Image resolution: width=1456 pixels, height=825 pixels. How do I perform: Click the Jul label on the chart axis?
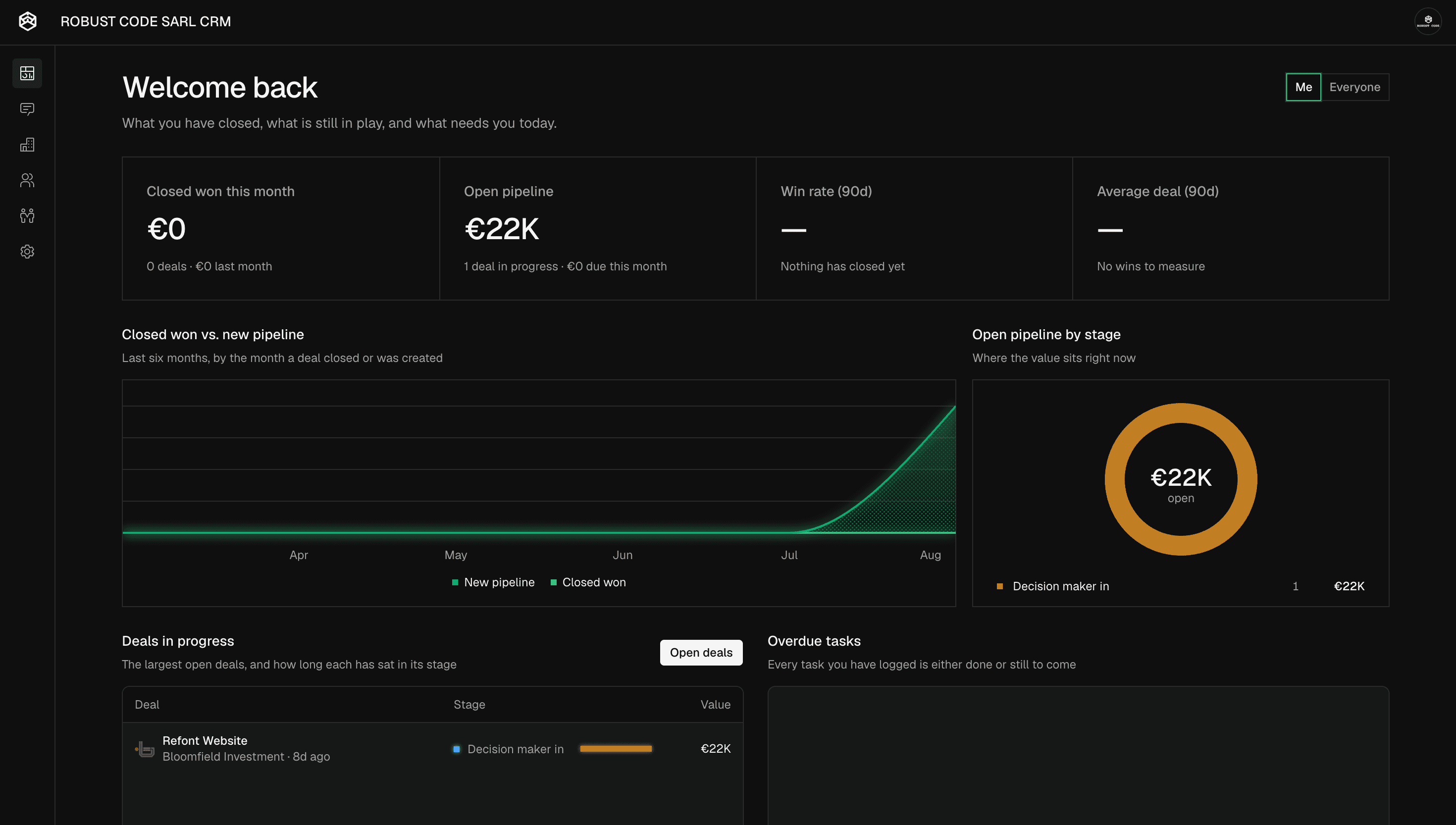[788, 555]
